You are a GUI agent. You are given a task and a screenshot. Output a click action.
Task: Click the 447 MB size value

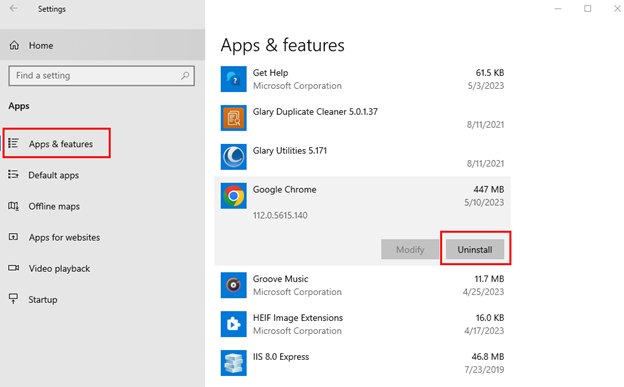point(488,190)
